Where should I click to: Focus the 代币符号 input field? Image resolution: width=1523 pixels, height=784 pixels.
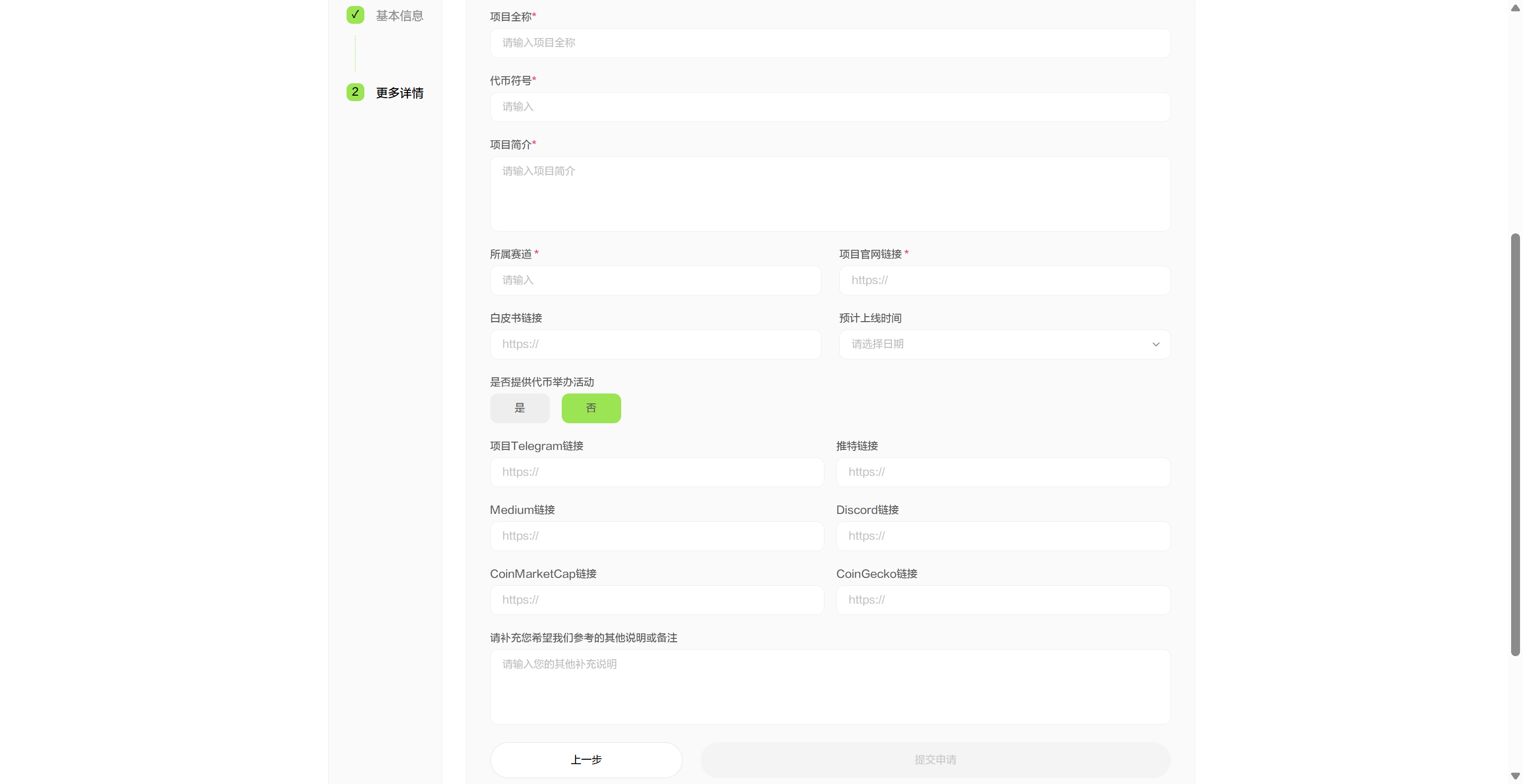point(830,107)
